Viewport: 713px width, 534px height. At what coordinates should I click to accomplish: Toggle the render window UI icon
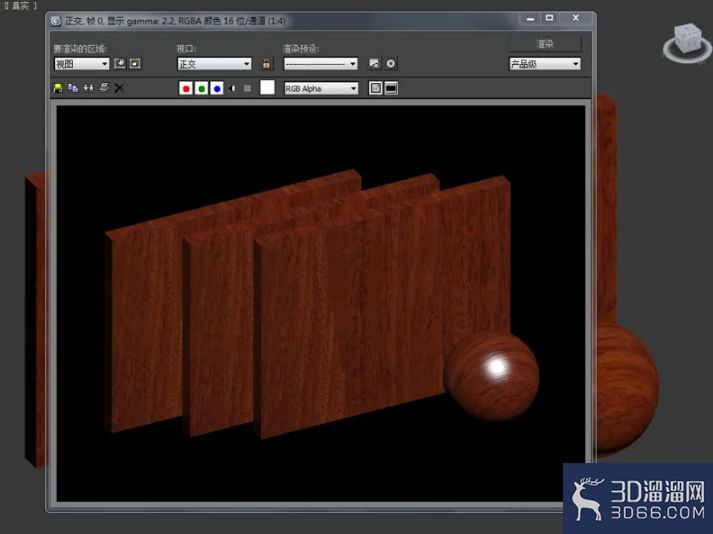point(391,88)
